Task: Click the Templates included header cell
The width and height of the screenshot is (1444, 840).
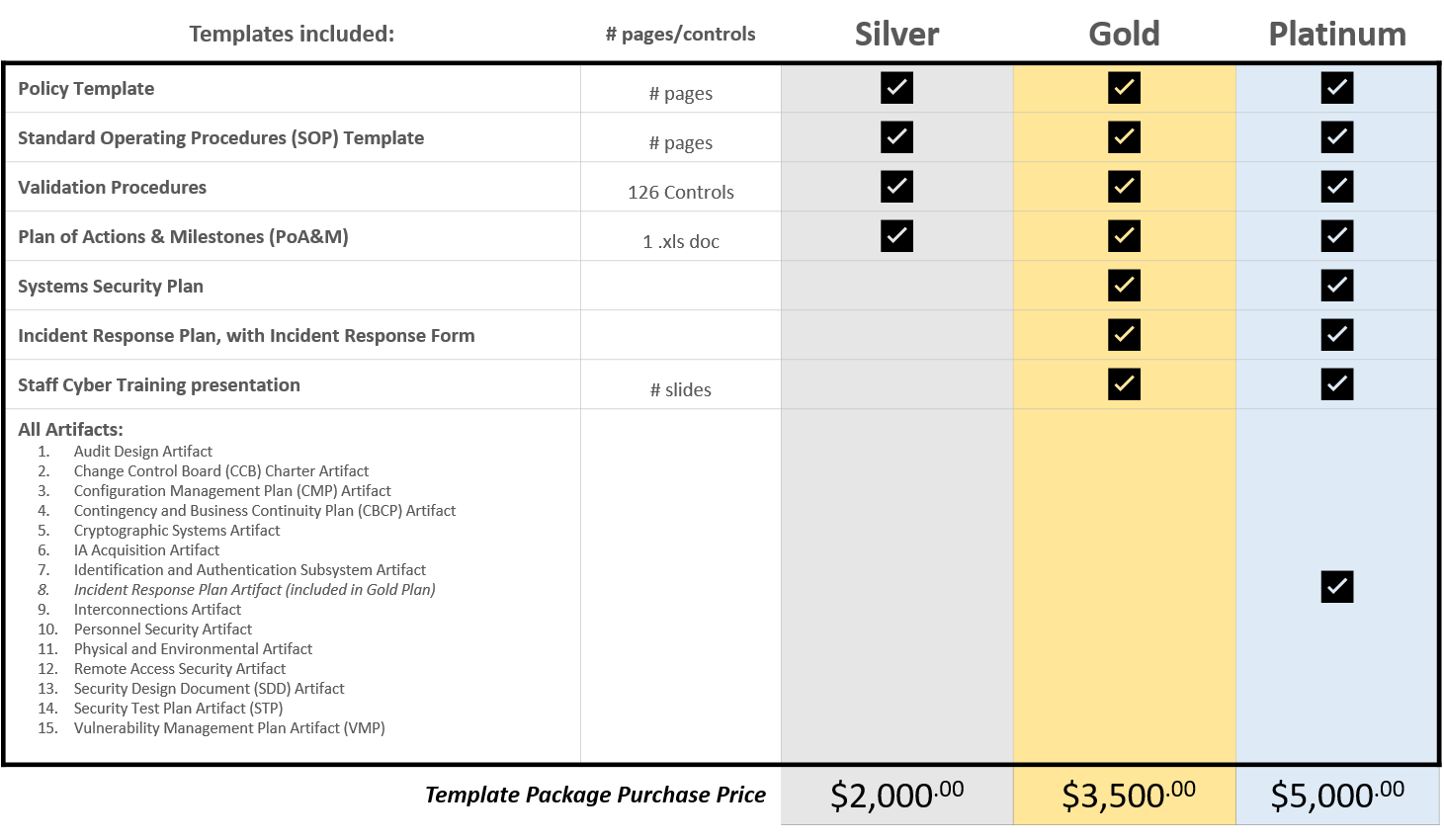Action: pyautogui.click(x=292, y=34)
